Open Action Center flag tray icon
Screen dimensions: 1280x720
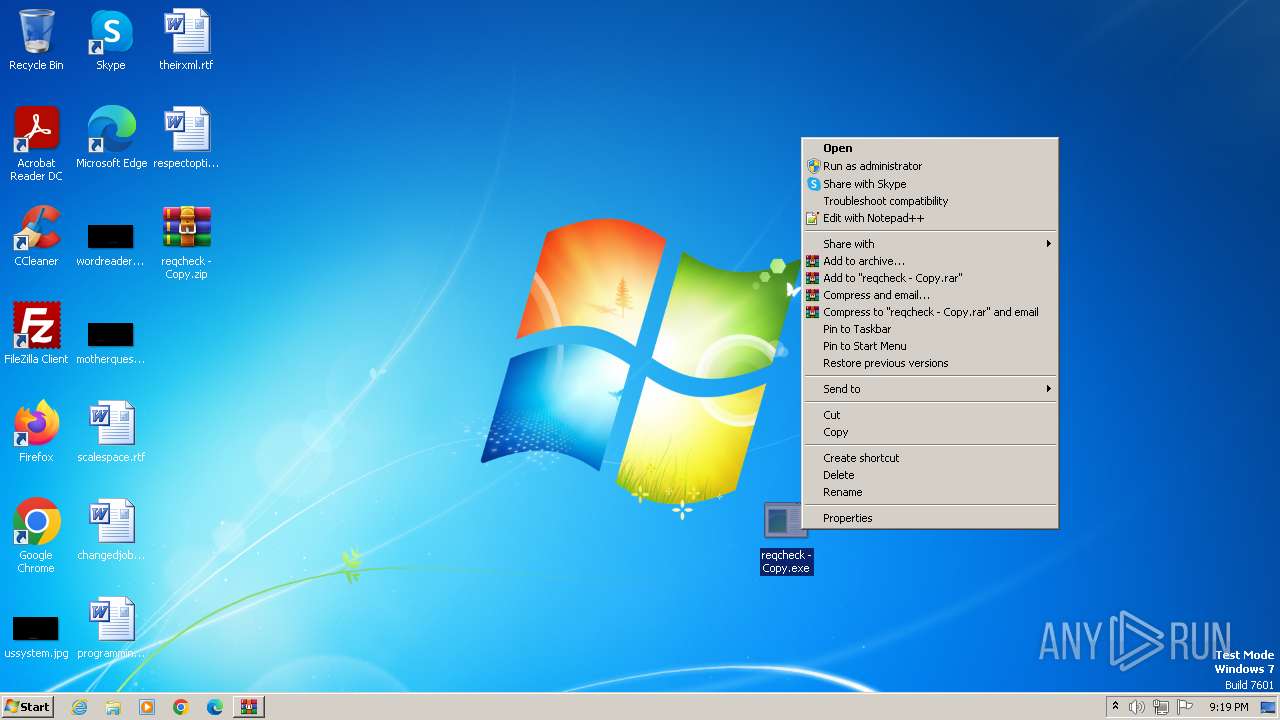pyautogui.click(x=1185, y=707)
